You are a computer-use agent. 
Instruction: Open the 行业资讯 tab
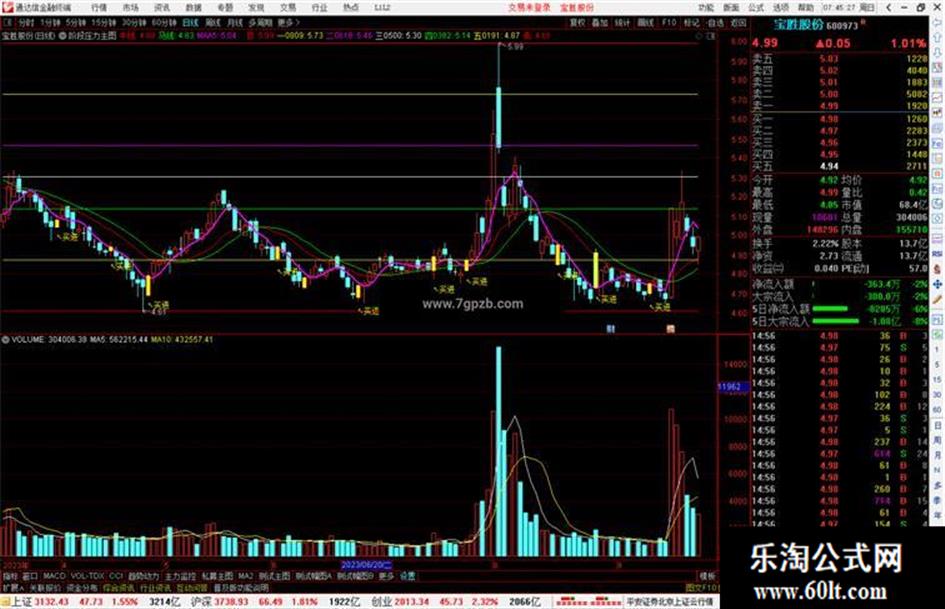pos(155,587)
